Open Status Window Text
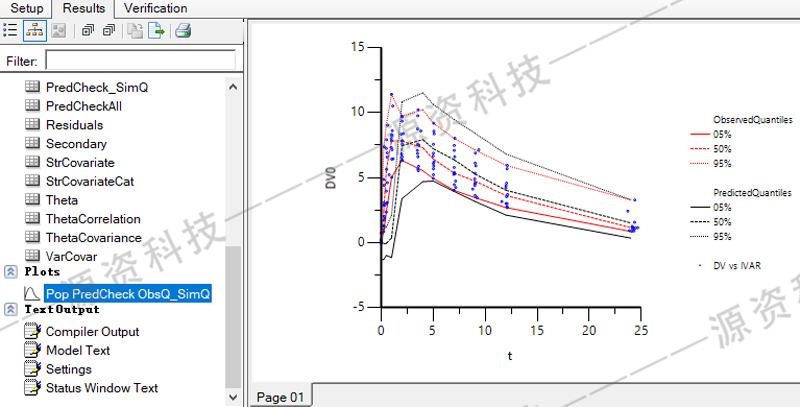This screenshot has width=800, height=407. click(x=102, y=388)
